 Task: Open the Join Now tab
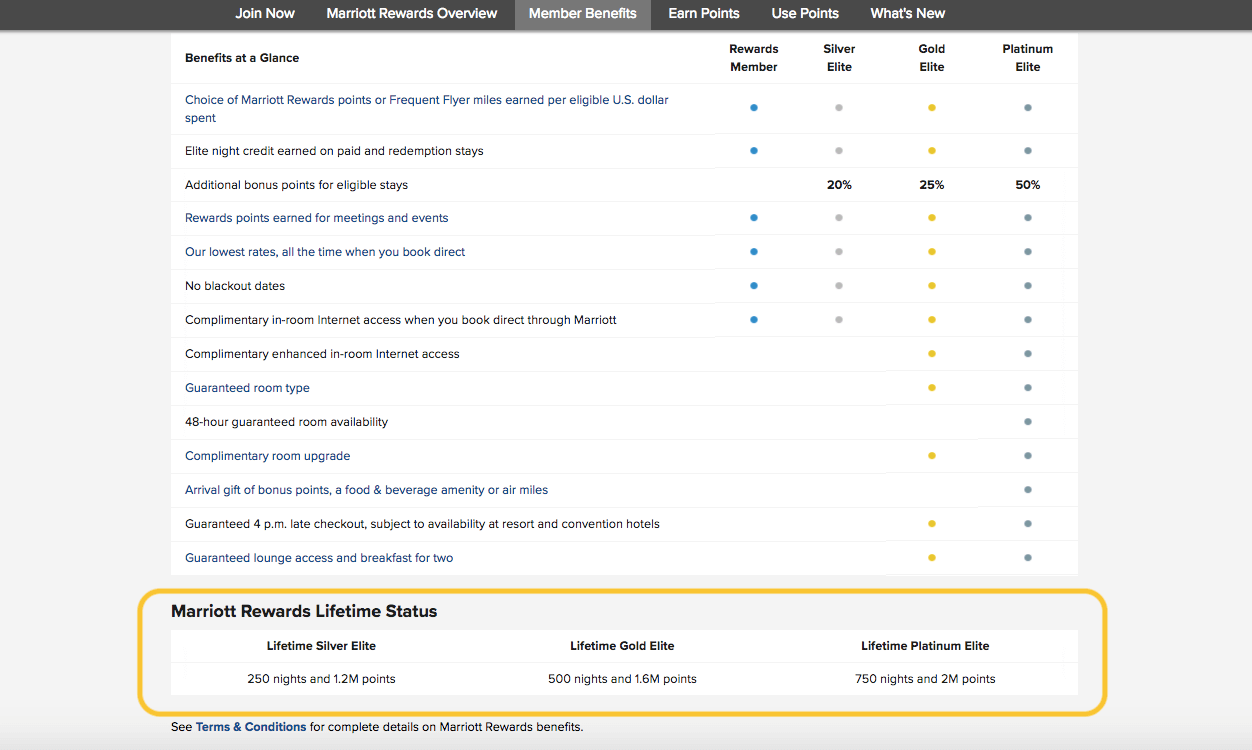pyautogui.click(x=265, y=14)
